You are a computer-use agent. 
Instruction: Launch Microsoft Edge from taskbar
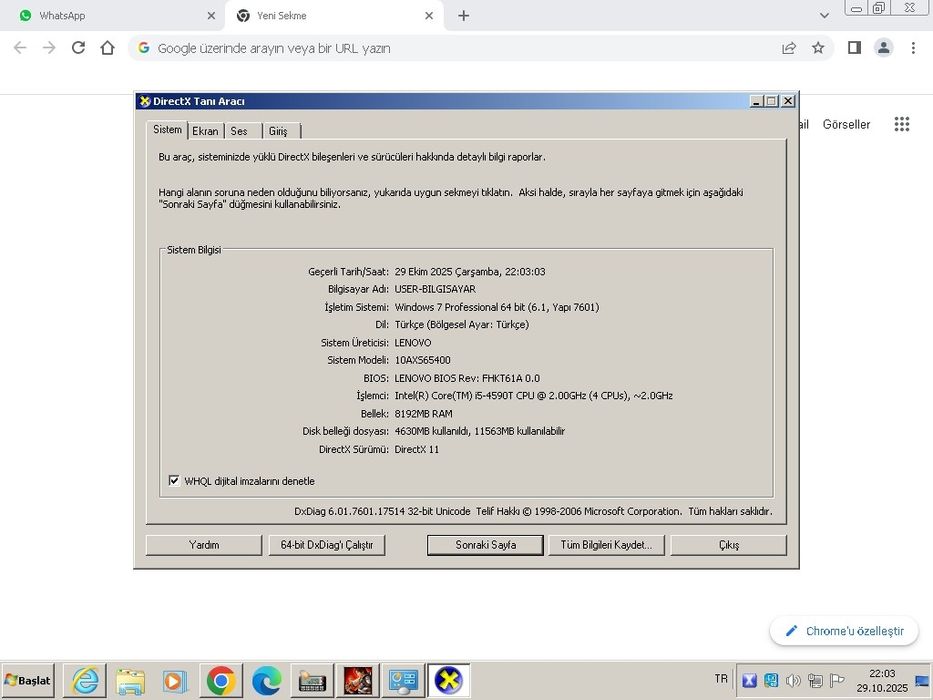pos(267,680)
